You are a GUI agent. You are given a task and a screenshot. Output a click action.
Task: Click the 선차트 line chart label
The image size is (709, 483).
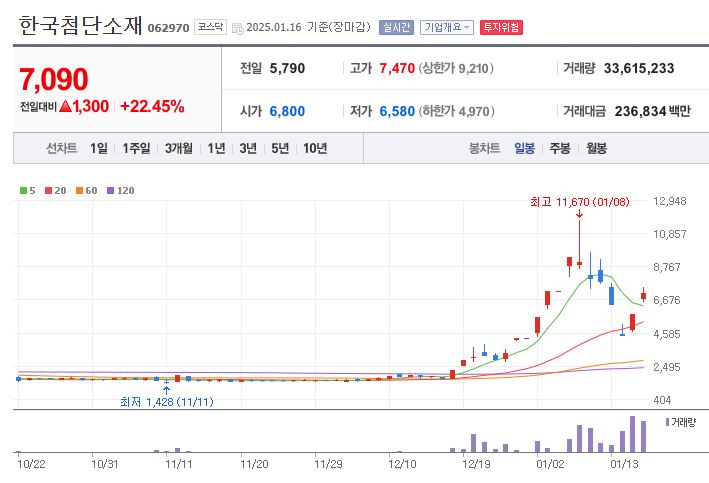coord(61,148)
